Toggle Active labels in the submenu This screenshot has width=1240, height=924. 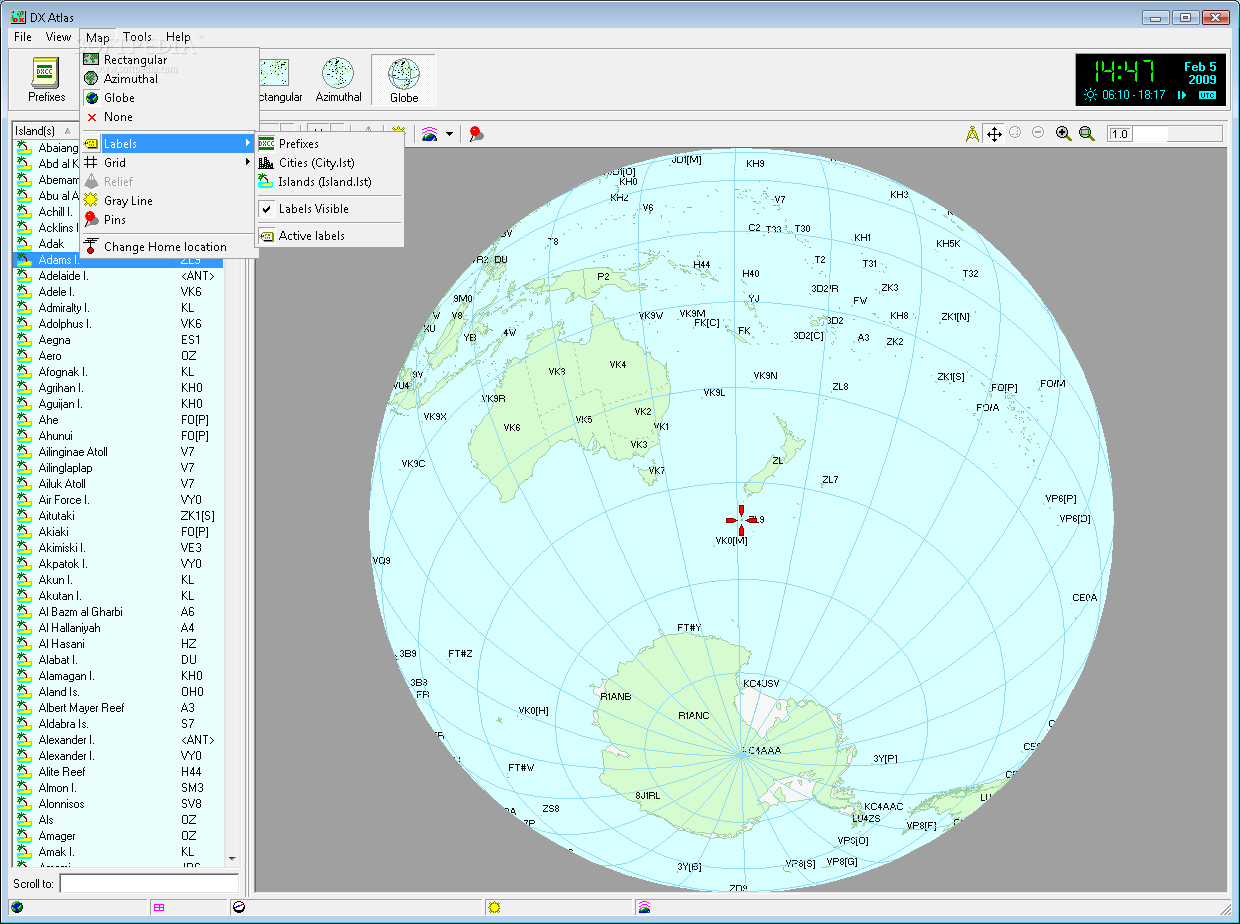(329, 236)
